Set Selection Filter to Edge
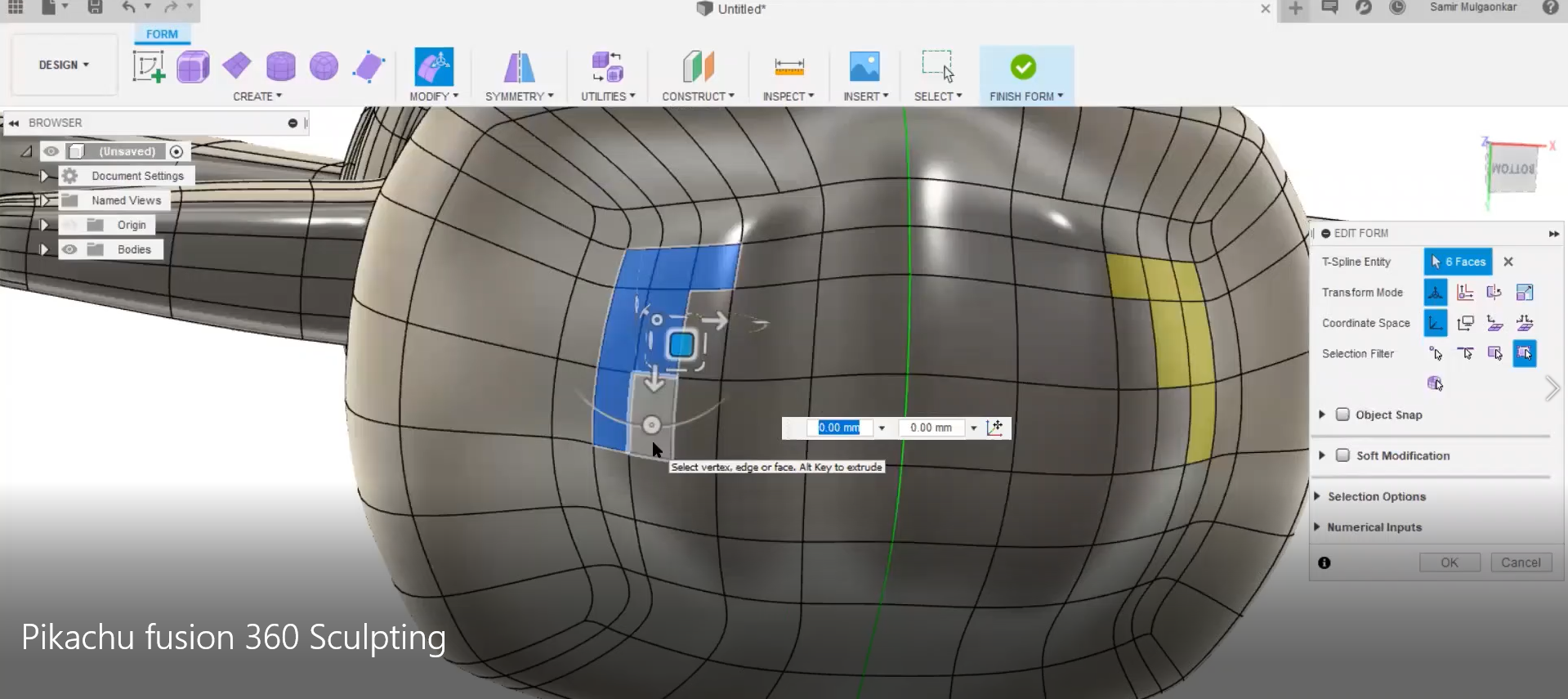Screen dimensions: 1568x699 [x=1465, y=353]
